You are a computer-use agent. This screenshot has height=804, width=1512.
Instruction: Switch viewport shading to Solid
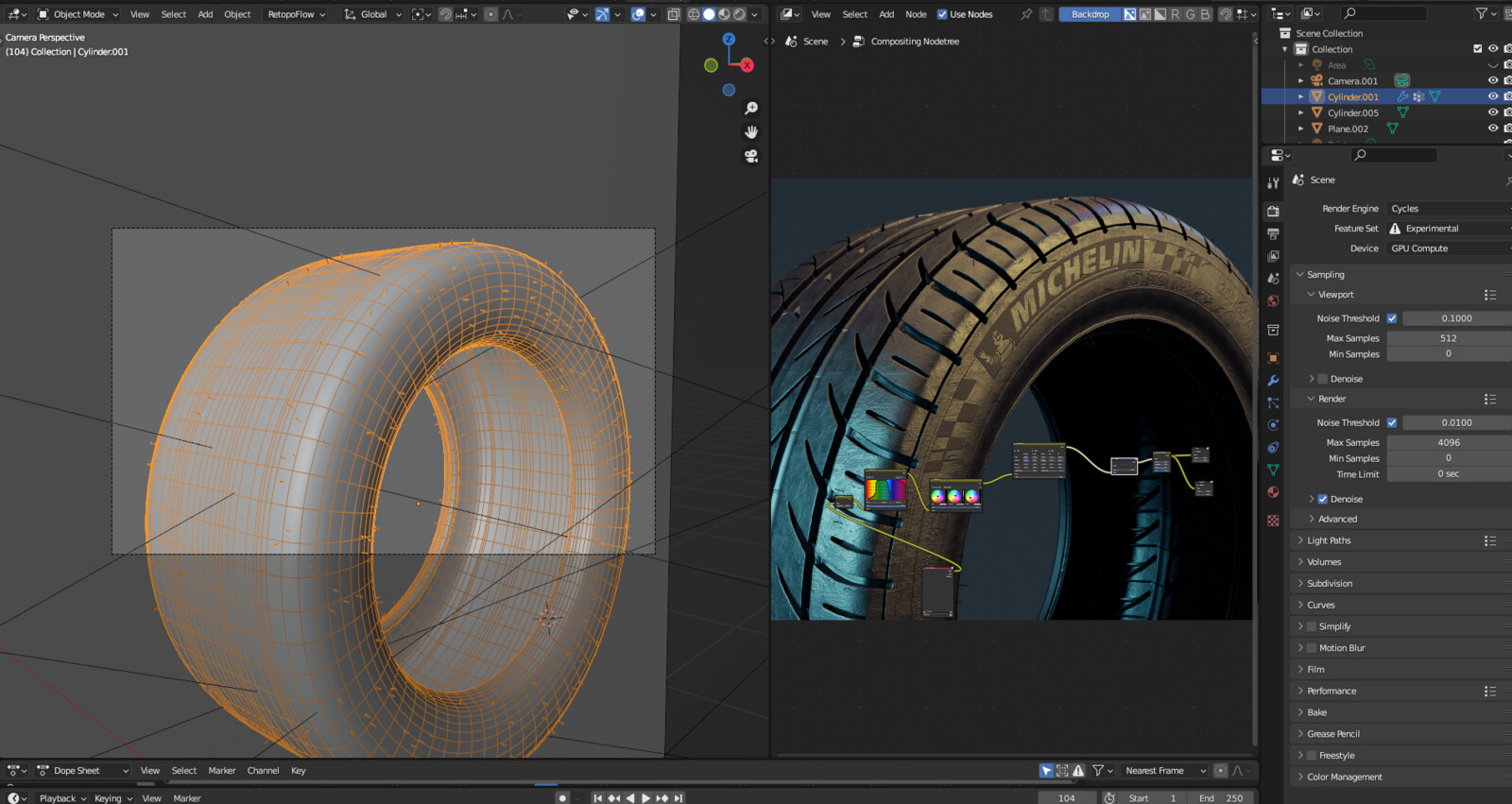[709, 14]
